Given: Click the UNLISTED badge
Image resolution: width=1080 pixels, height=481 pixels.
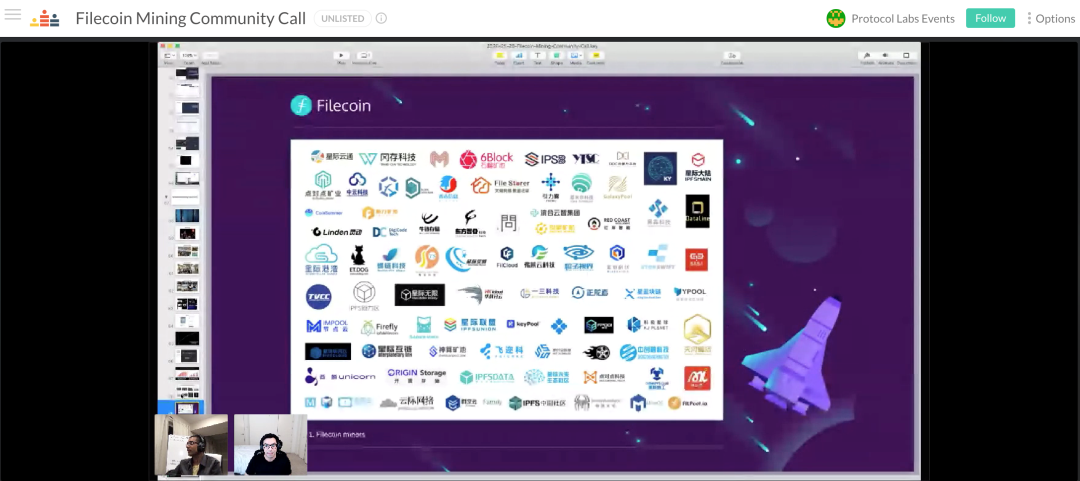Looking at the screenshot, I should coord(342,19).
